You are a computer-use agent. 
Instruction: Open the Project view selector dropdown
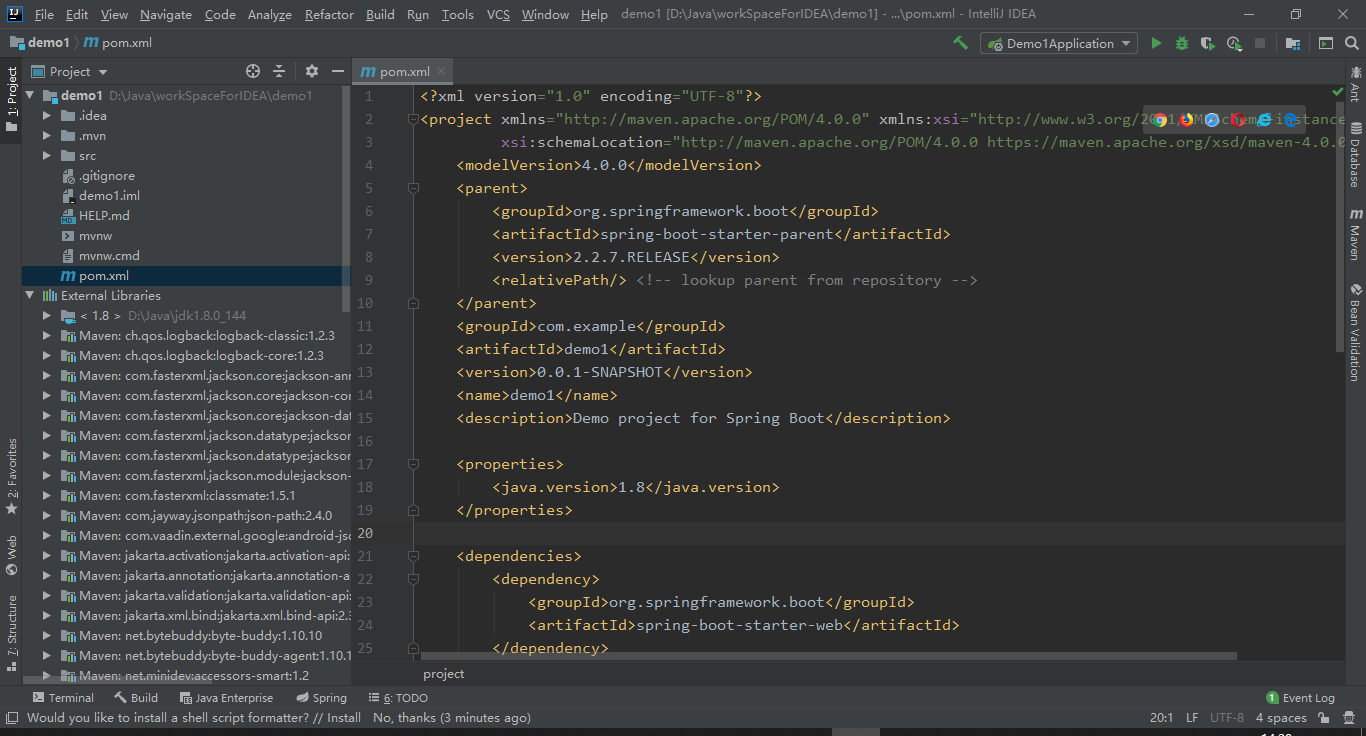(x=71, y=71)
